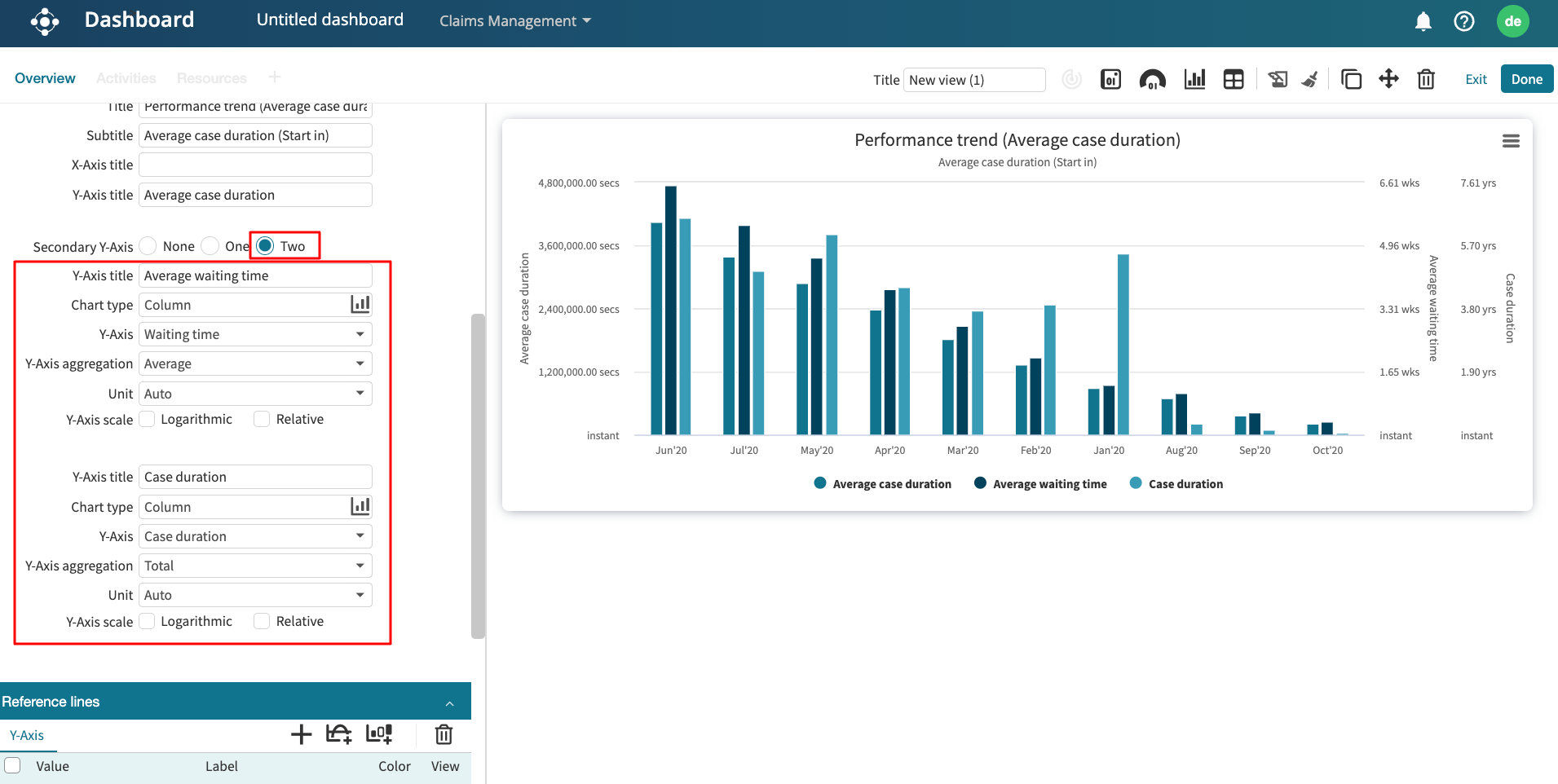Open the chart hamburger context menu
The image size is (1558, 784).
point(1511,141)
